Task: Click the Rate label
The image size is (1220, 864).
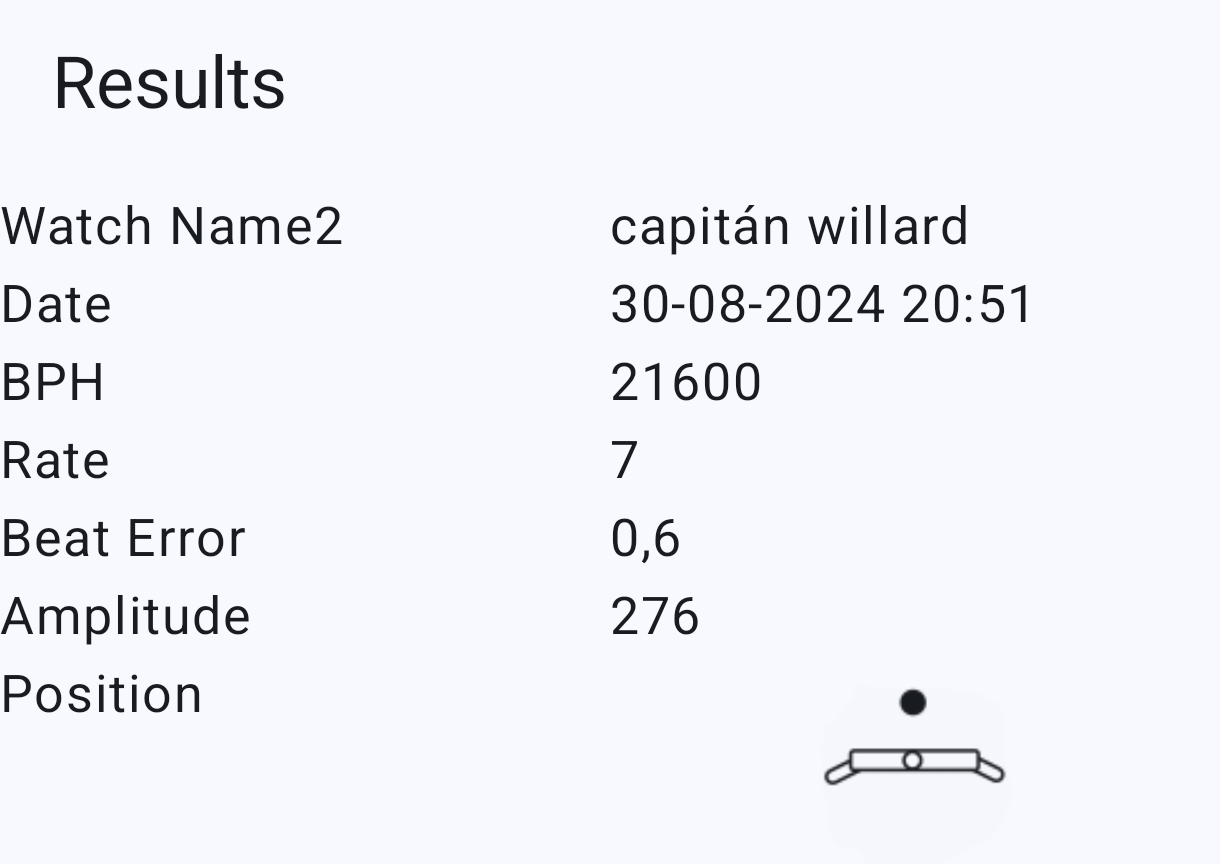Action: (55, 460)
